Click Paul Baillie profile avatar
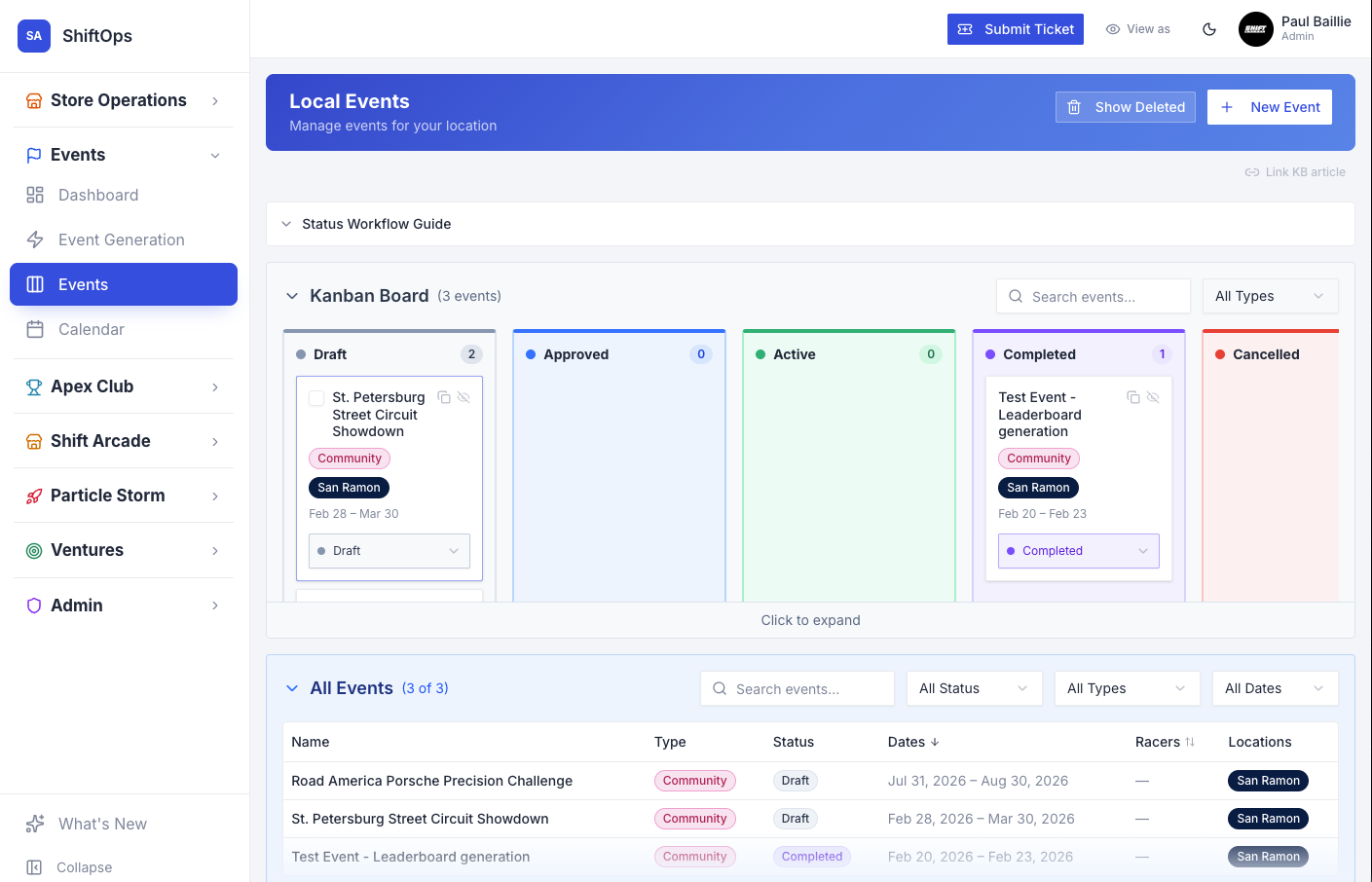The image size is (1372, 882). tap(1255, 29)
